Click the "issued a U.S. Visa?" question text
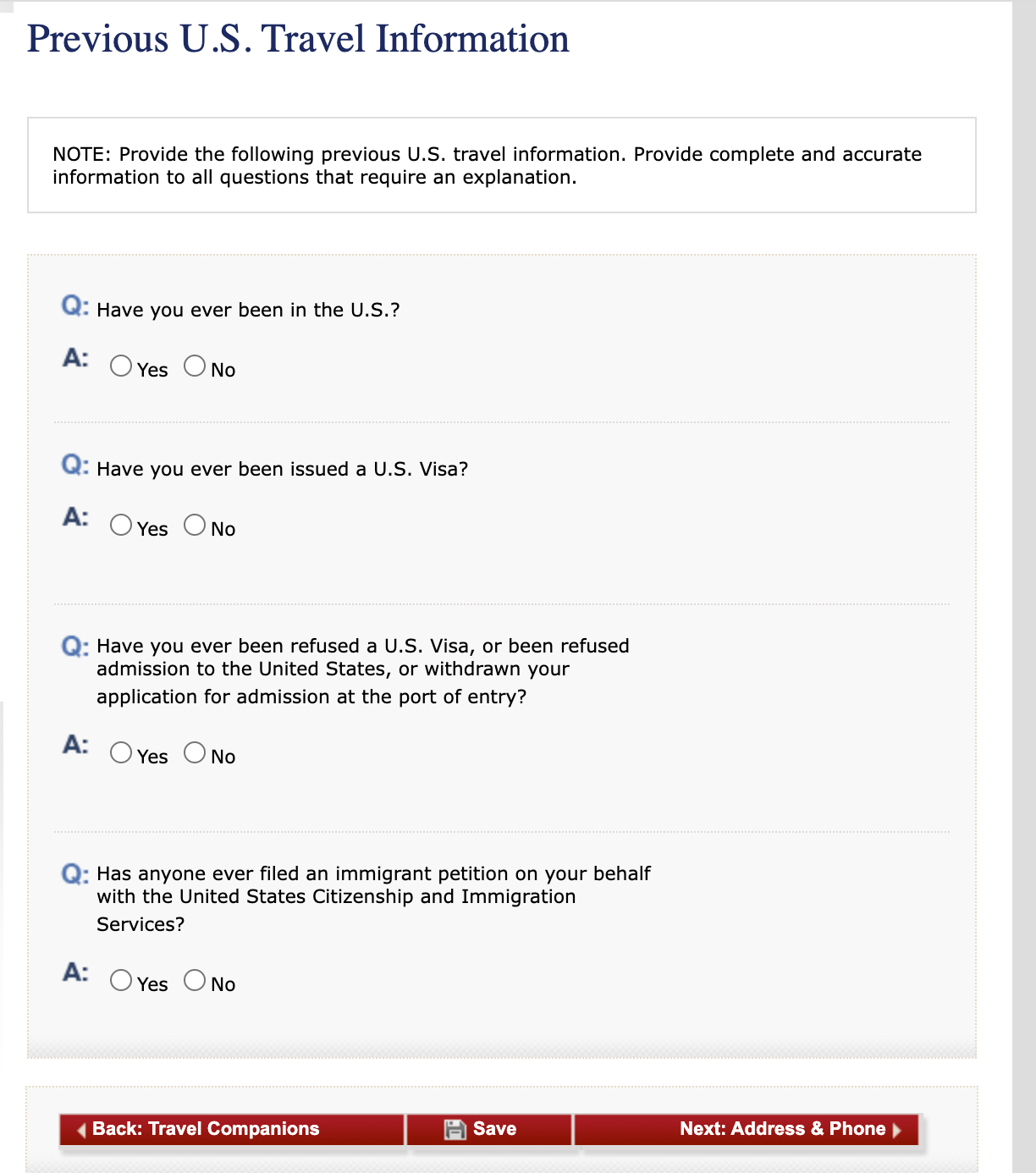This screenshot has width=1036, height=1173. pos(282,469)
